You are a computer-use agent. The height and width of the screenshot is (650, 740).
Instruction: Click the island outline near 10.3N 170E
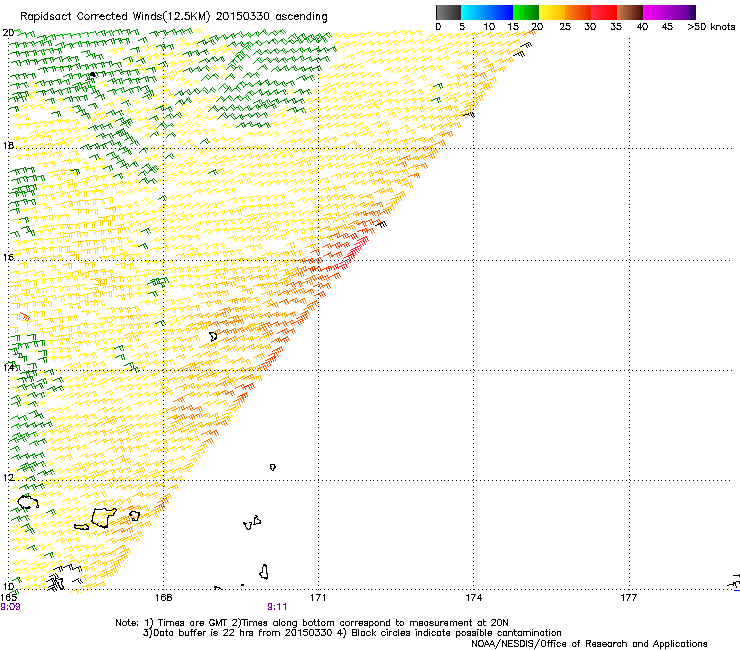[264, 572]
